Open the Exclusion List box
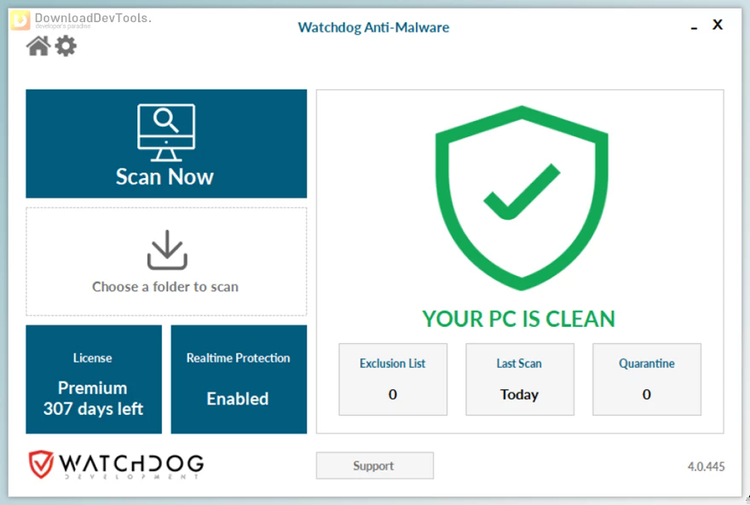The width and height of the screenshot is (750, 505). (x=393, y=379)
